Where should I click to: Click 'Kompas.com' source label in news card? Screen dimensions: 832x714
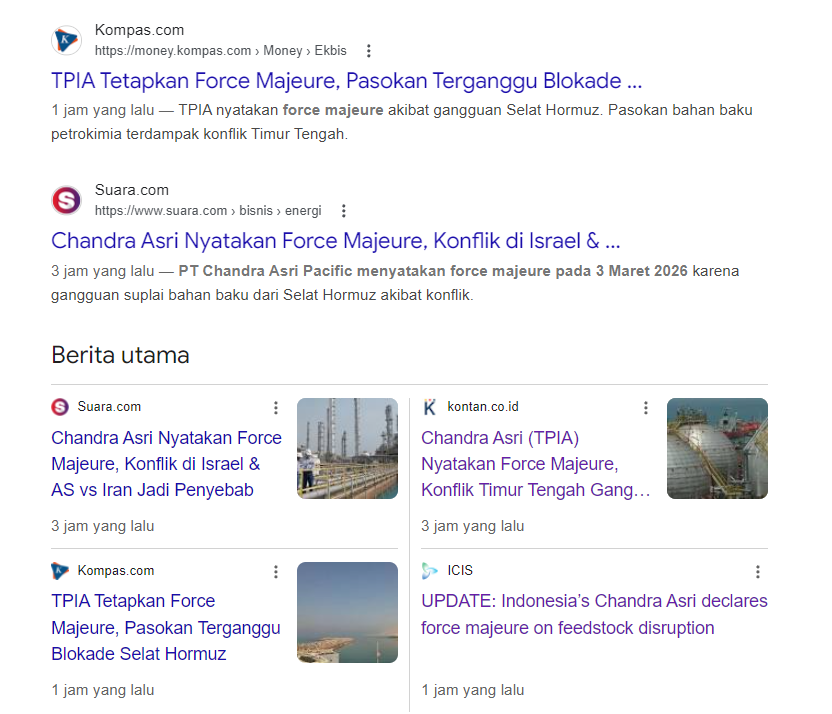(x=116, y=571)
